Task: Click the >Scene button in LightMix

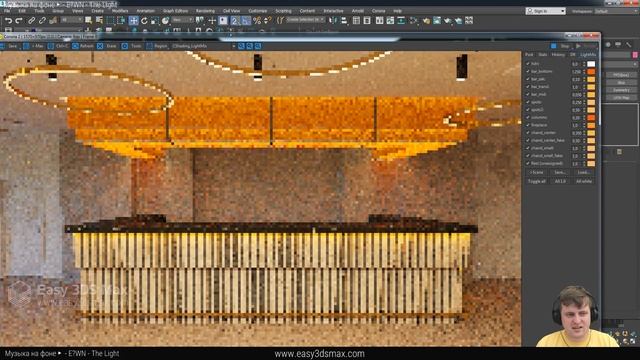Action: point(537,173)
